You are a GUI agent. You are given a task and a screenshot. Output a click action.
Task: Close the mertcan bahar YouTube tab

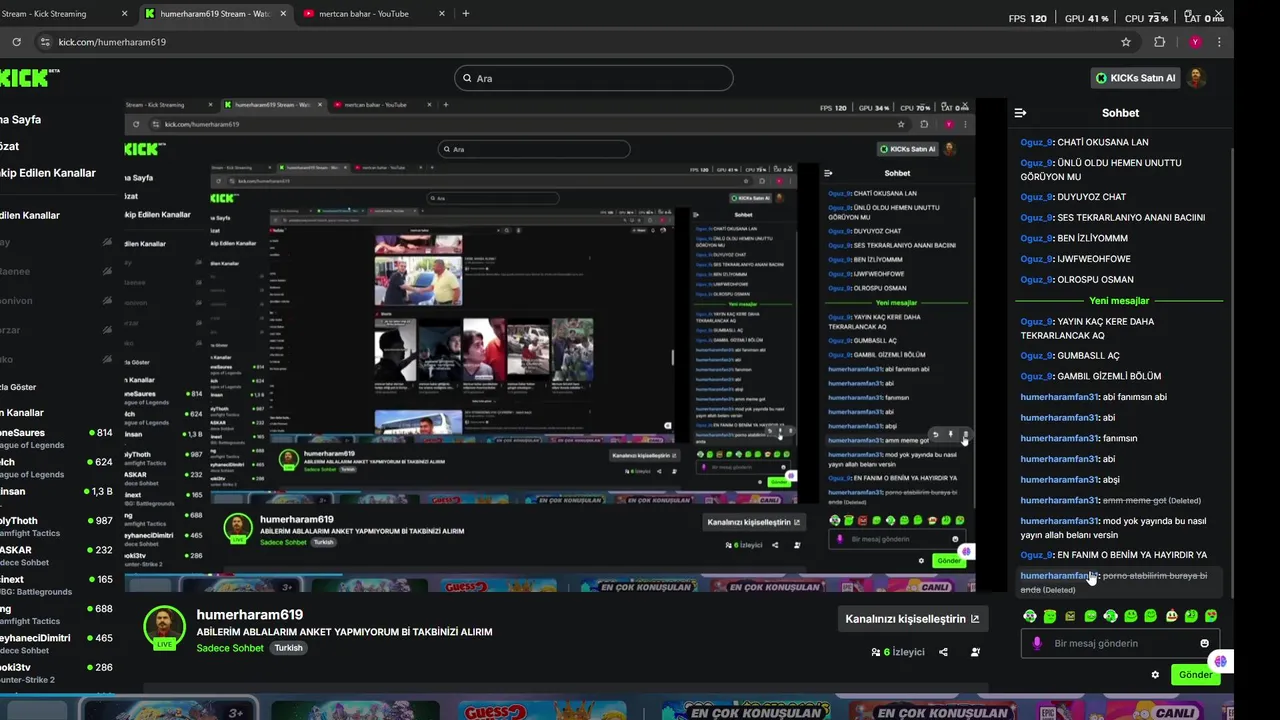click(440, 14)
